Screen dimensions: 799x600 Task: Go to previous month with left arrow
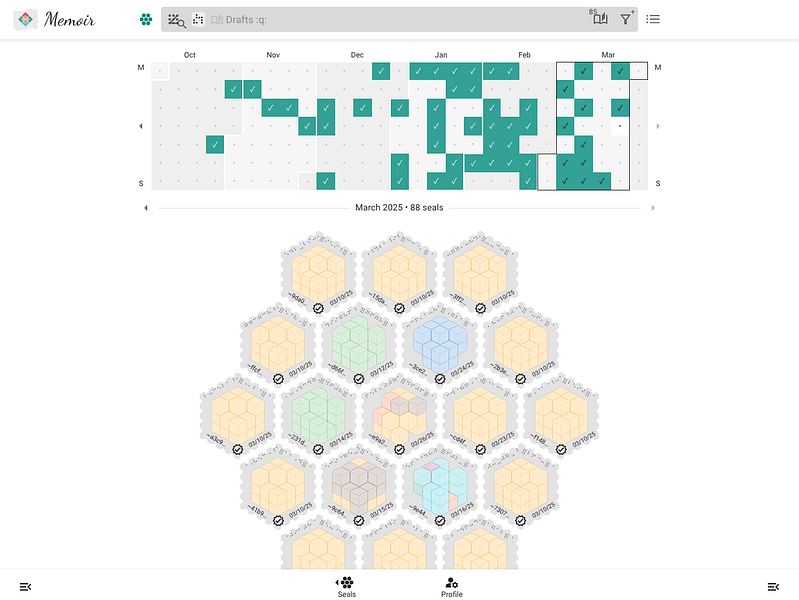click(146, 208)
